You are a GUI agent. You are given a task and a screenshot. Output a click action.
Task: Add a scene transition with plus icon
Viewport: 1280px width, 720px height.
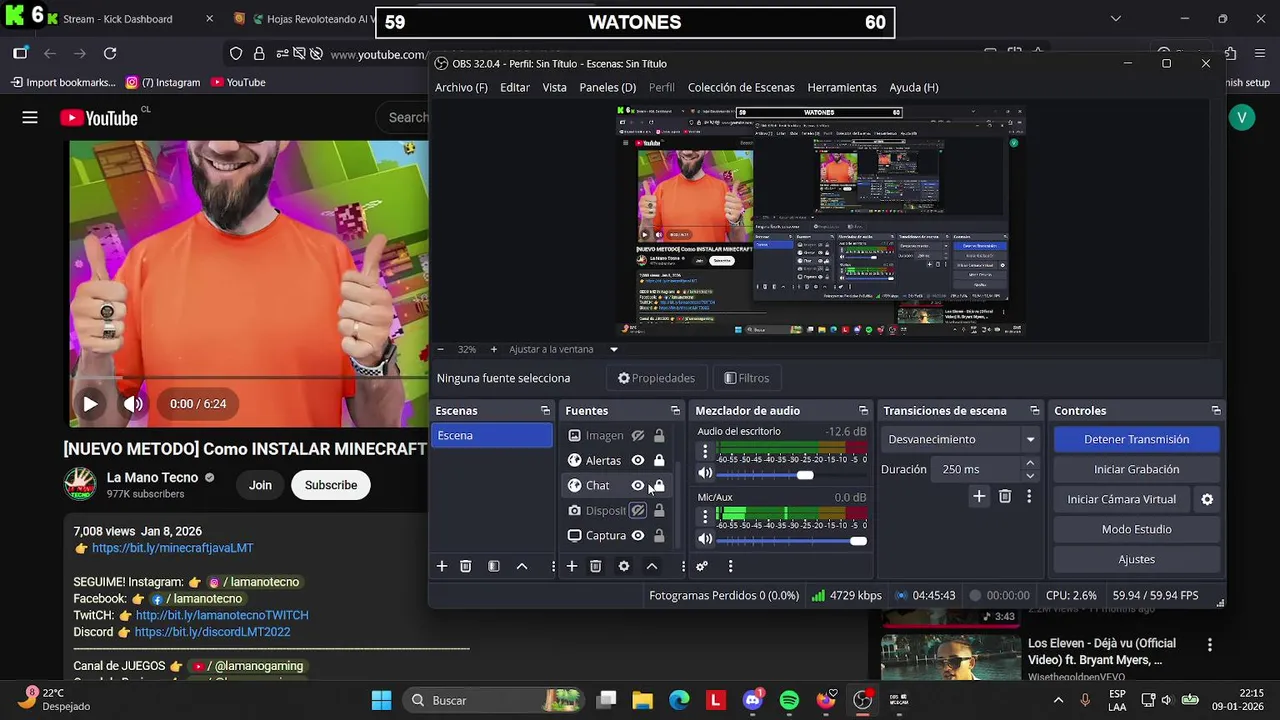pyautogui.click(x=979, y=496)
